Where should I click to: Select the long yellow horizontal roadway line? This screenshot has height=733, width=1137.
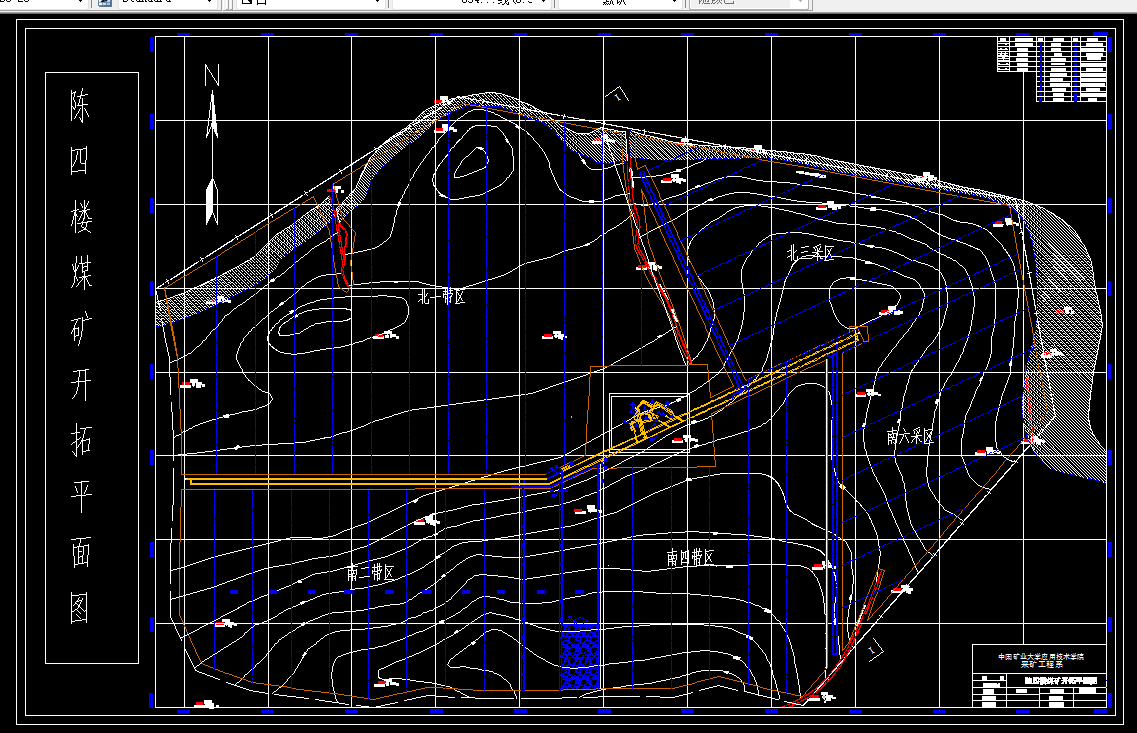click(x=368, y=481)
